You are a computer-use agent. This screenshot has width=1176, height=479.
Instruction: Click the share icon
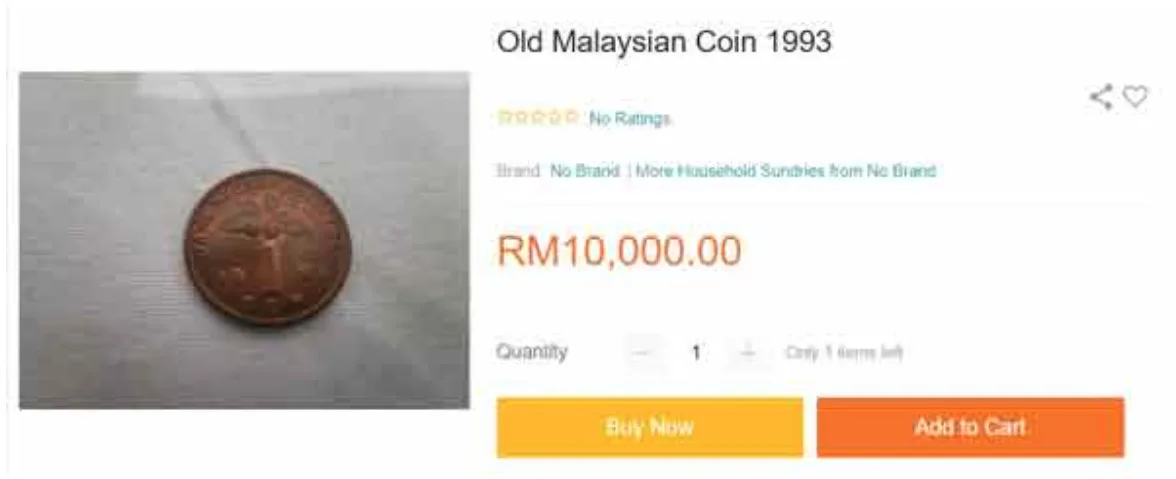pos(1101,97)
